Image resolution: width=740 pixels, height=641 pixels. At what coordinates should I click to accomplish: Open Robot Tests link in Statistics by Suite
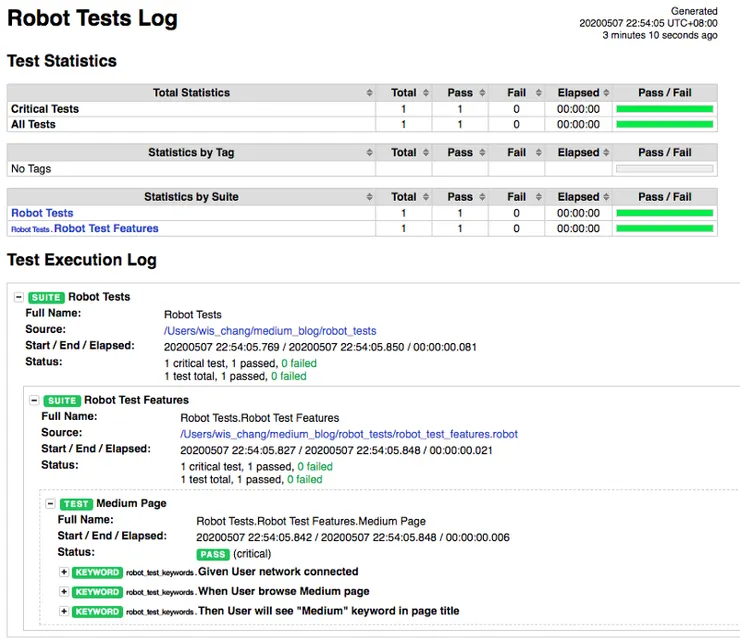pyautogui.click(x=42, y=213)
